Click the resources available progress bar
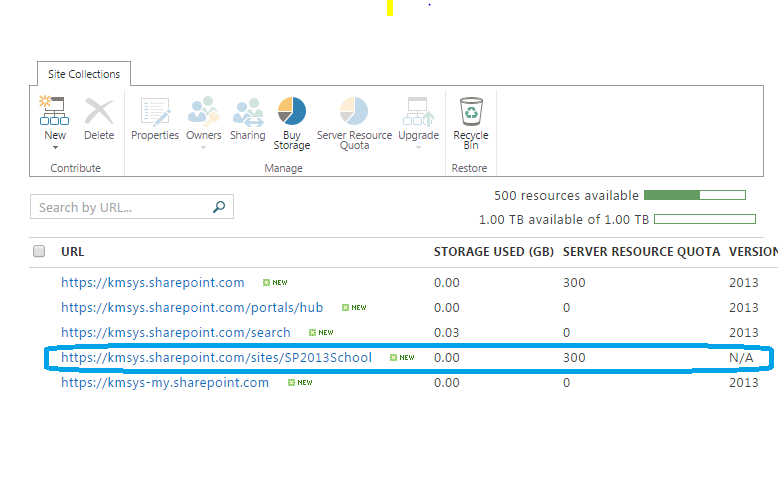The width and height of the screenshot is (778, 482). pos(695,195)
